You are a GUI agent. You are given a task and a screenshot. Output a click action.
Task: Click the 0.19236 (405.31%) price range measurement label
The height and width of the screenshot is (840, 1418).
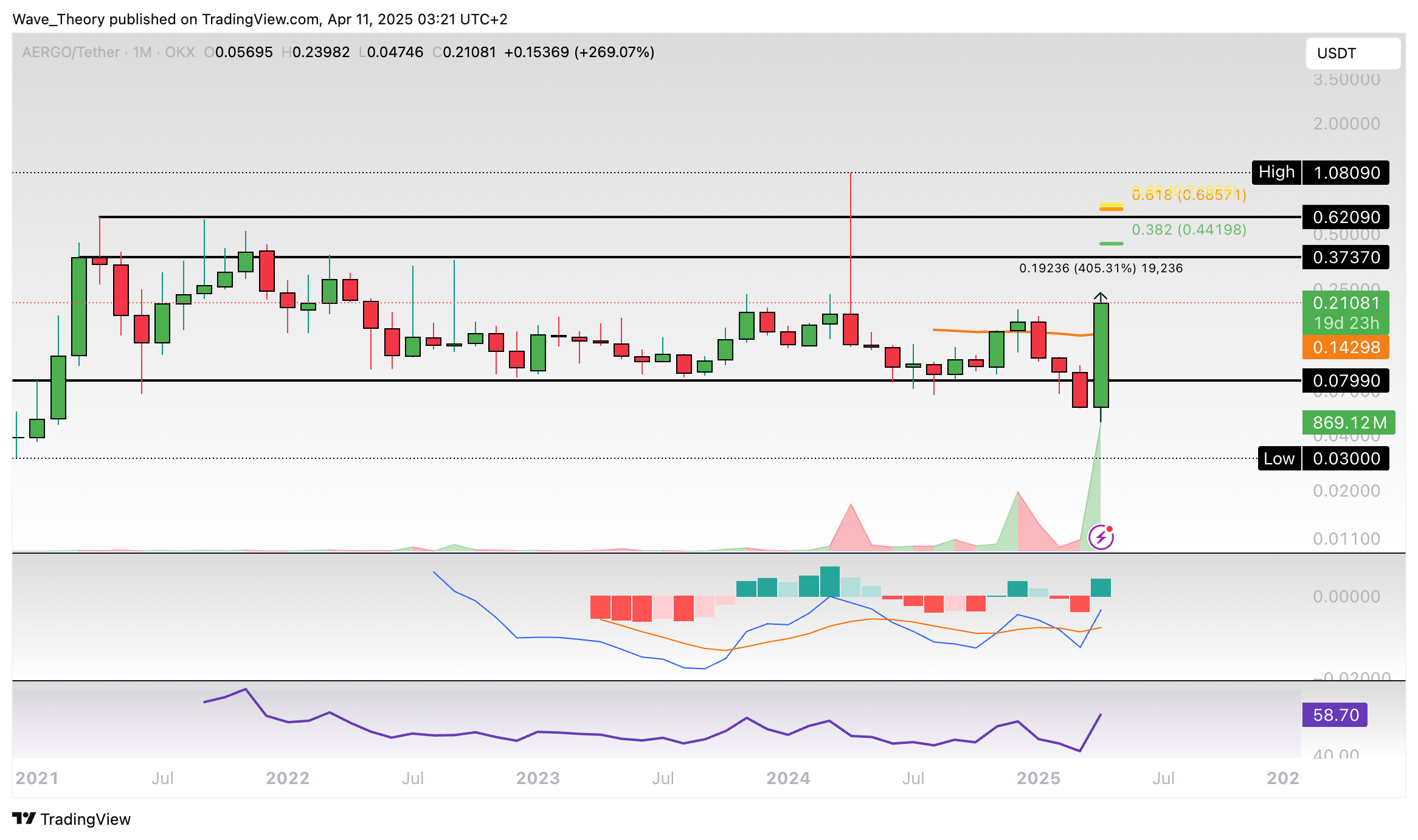(x=1101, y=268)
